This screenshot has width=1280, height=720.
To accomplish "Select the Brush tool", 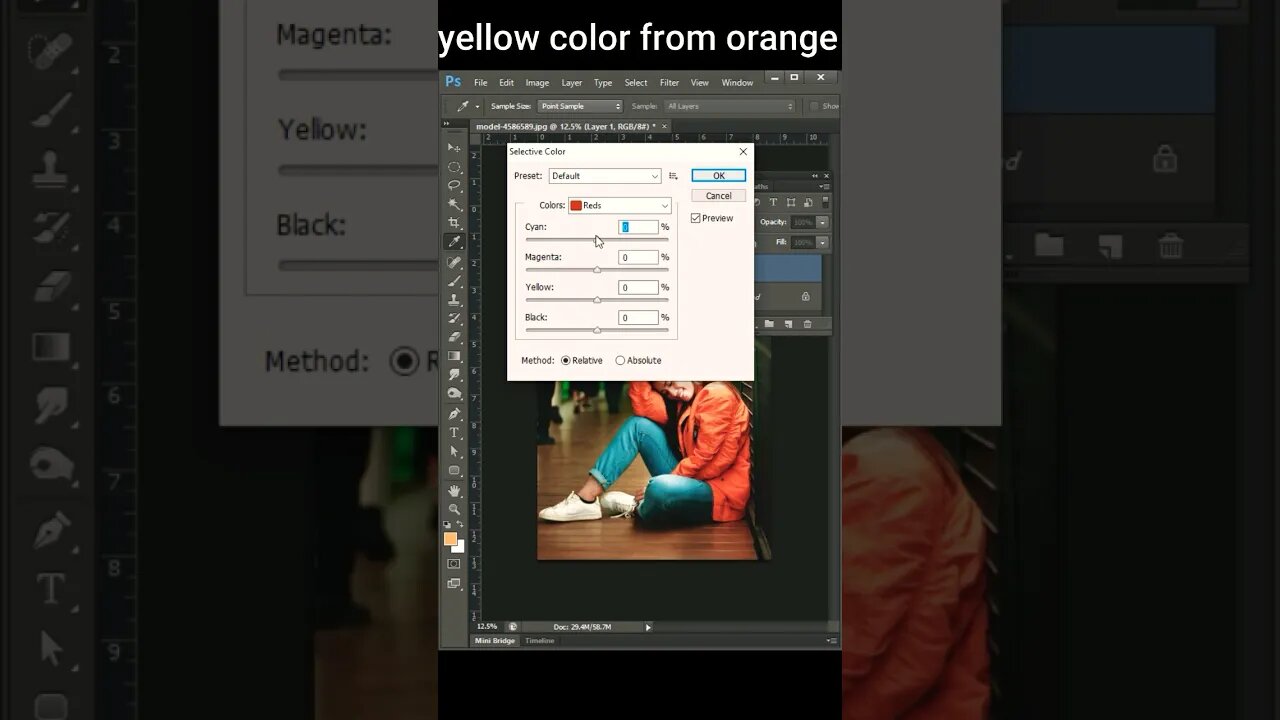I will pos(454,281).
